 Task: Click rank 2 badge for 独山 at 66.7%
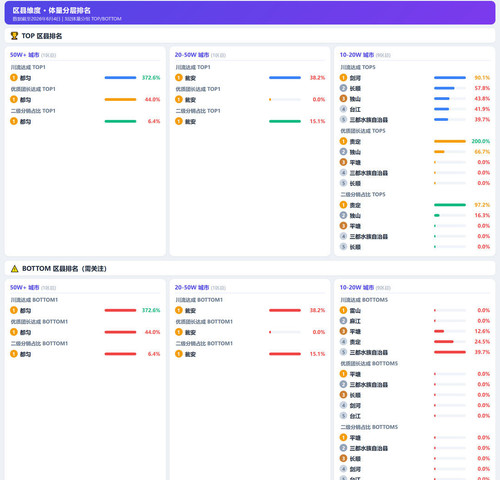click(343, 152)
